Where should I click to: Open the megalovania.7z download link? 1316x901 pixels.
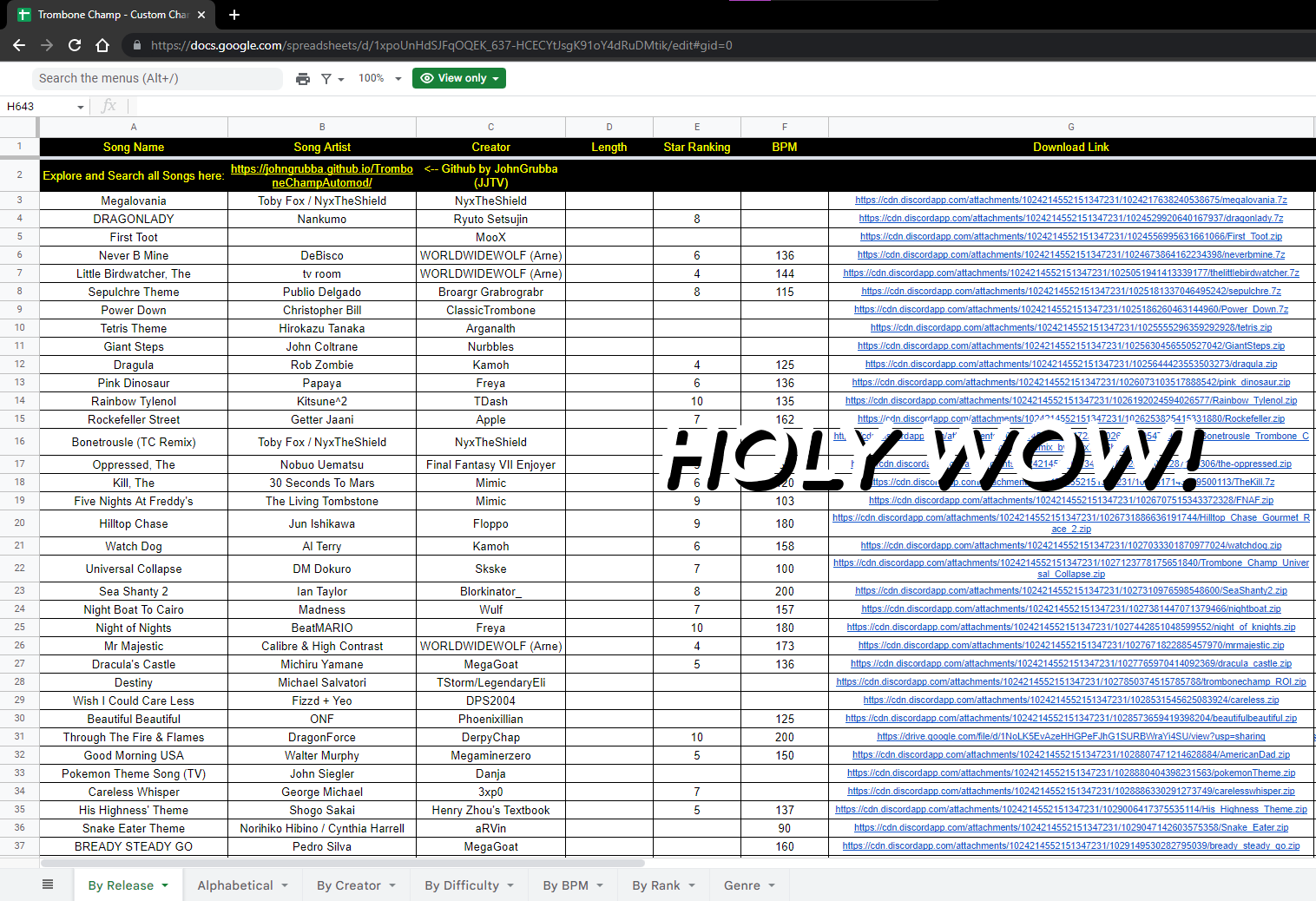pos(1071,200)
